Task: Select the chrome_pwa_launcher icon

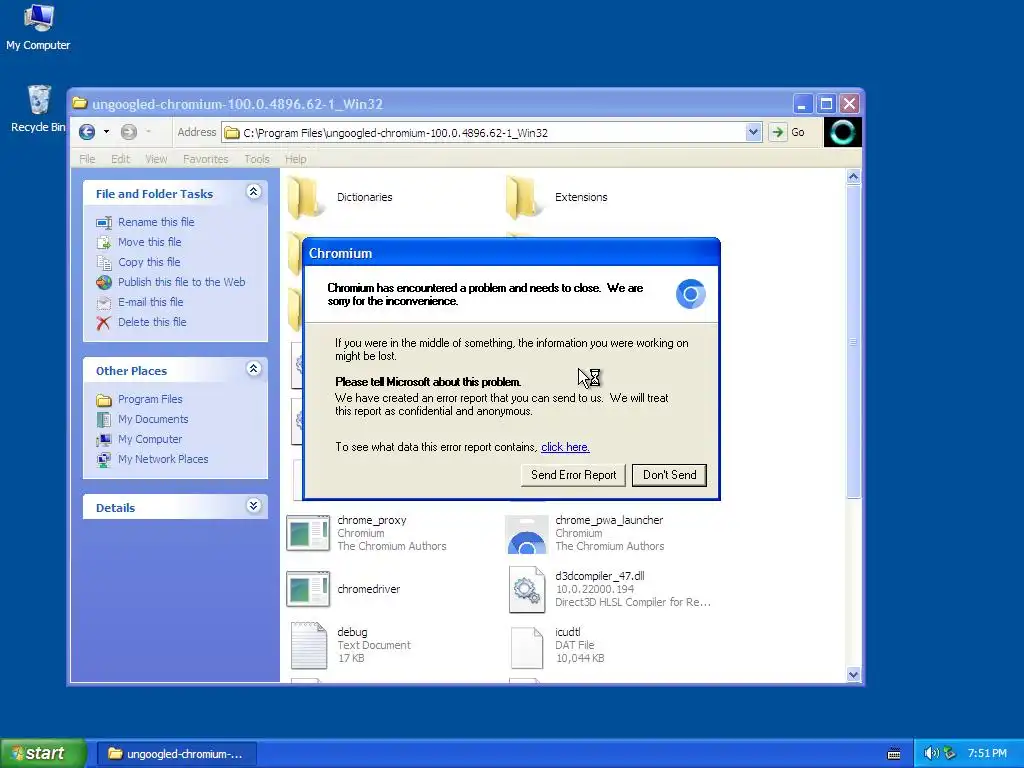Action: point(526,534)
